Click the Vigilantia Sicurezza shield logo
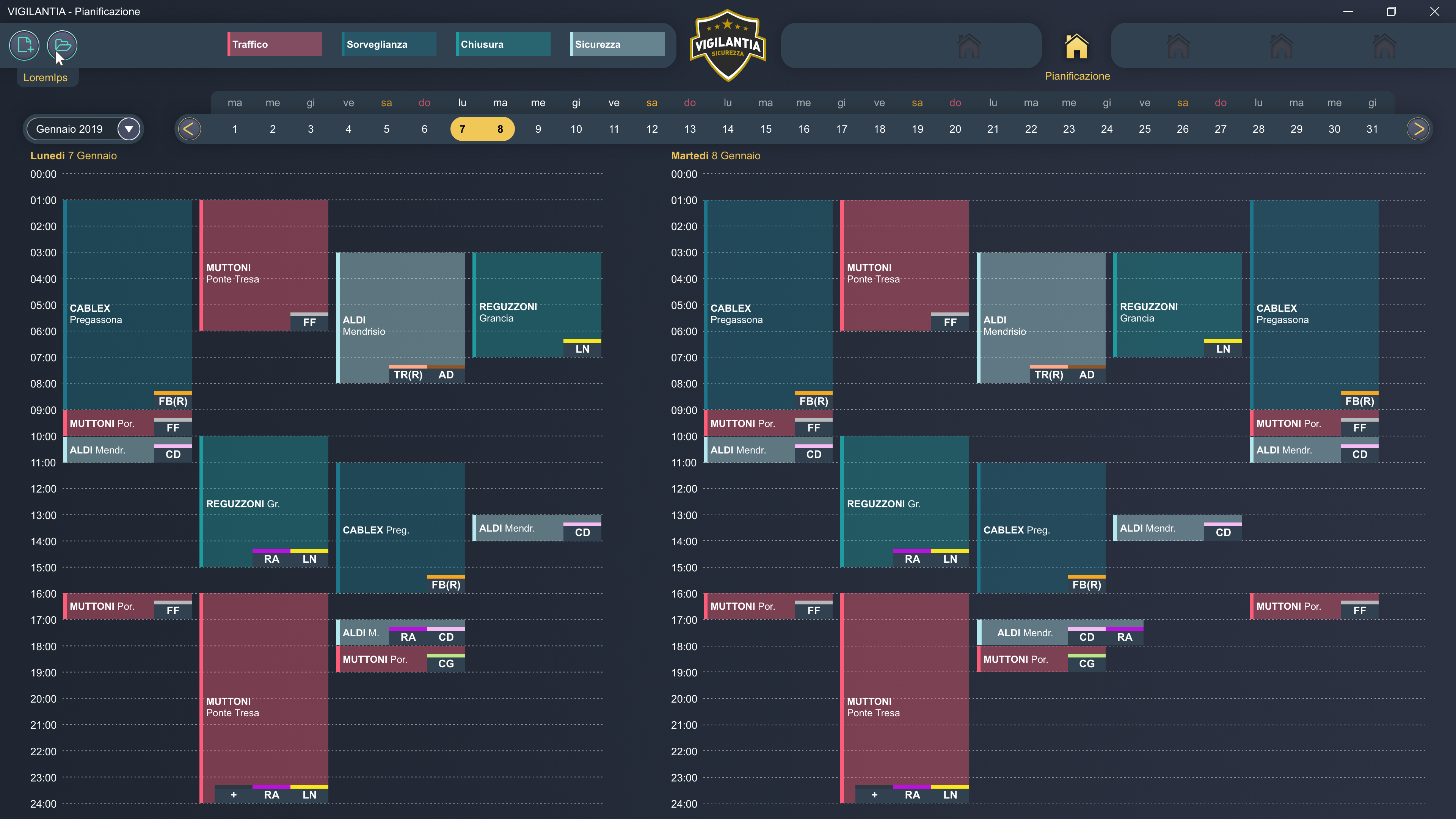 pyautogui.click(x=728, y=45)
